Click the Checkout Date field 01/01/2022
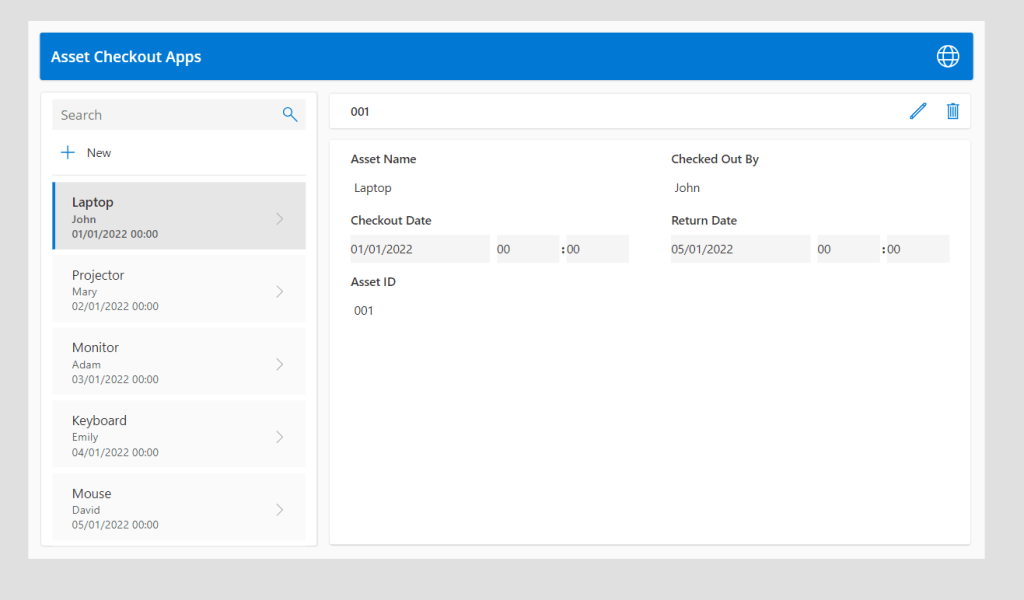The height and width of the screenshot is (600, 1024). (420, 249)
